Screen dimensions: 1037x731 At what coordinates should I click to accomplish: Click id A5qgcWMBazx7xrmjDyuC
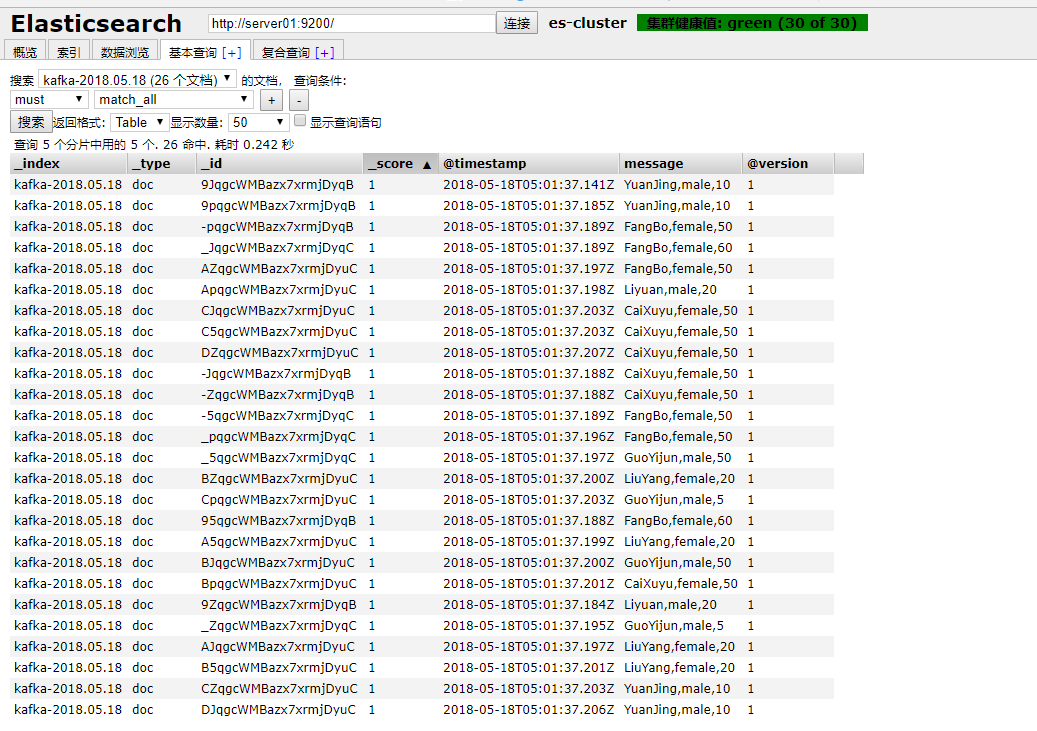[278, 542]
